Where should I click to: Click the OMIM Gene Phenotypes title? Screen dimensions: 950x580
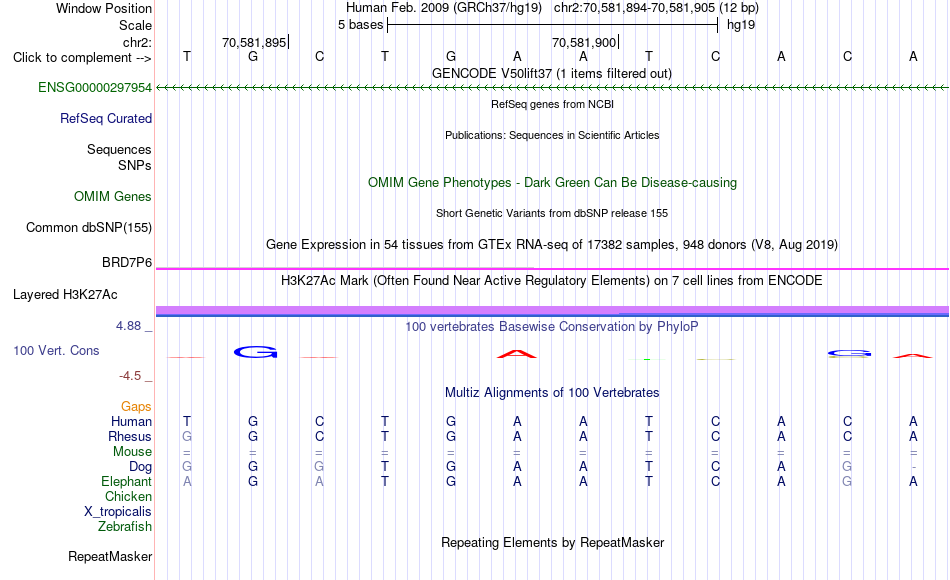[552, 182]
